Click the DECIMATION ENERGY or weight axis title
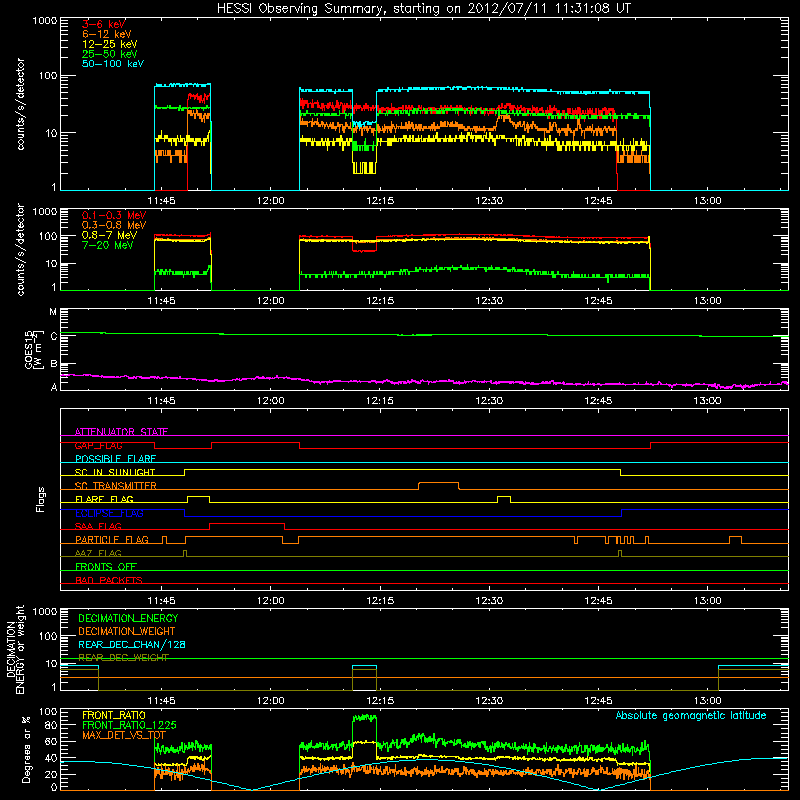800x800 pixels. [x=15, y=649]
